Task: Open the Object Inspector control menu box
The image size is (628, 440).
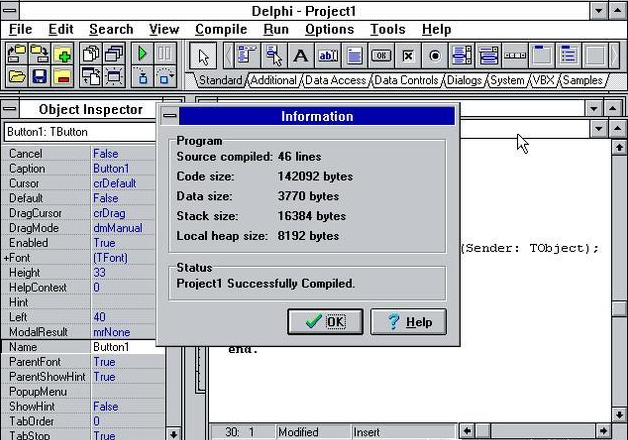Action: click(11, 108)
